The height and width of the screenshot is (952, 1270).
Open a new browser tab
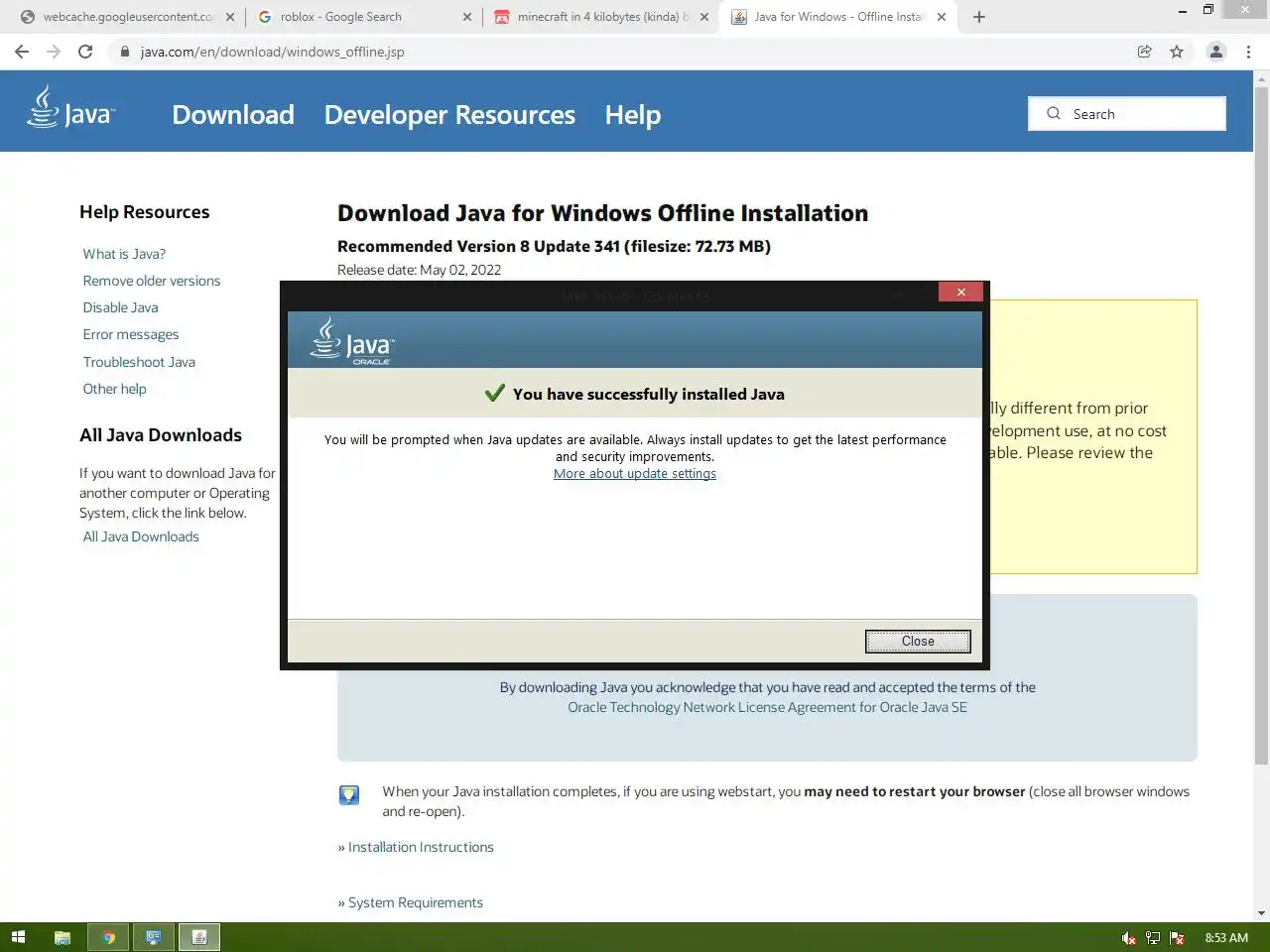[x=979, y=17]
